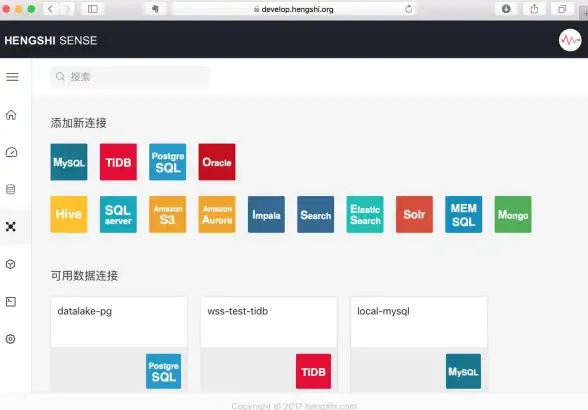
Task: Click the Safari share button
Action: [x=534, y=9]
